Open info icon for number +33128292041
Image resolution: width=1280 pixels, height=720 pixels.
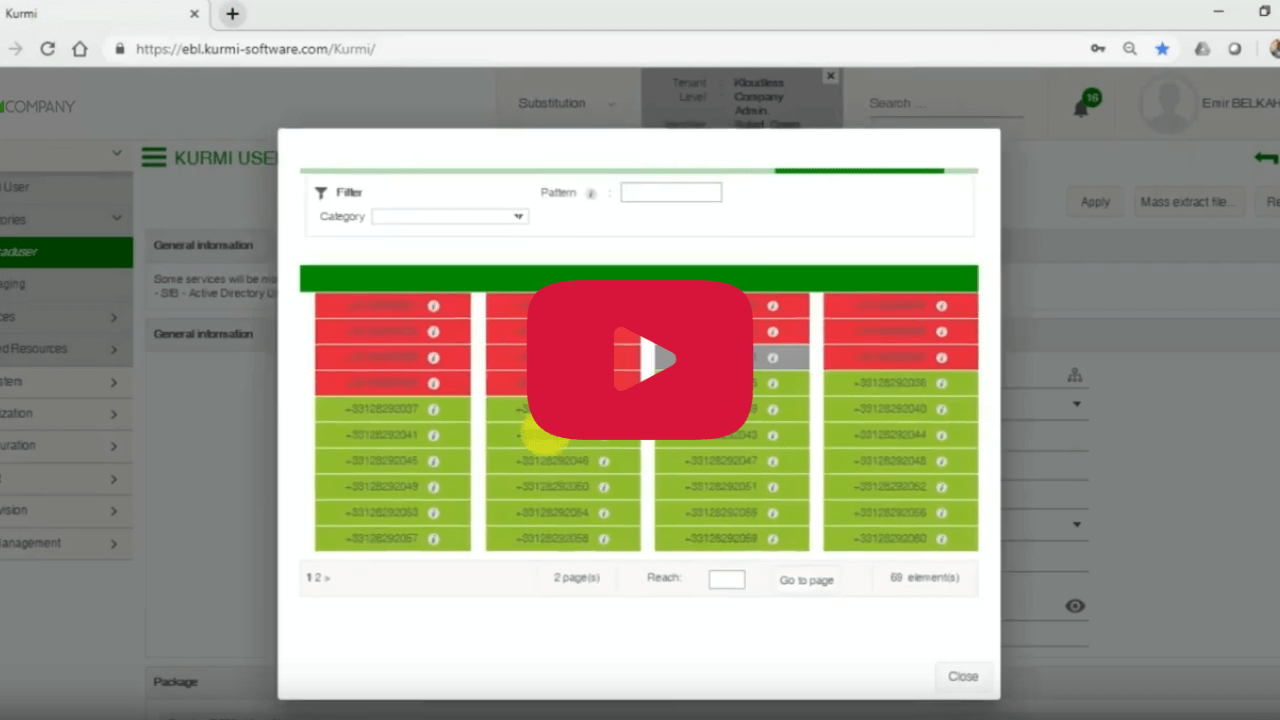click(434, 436)
